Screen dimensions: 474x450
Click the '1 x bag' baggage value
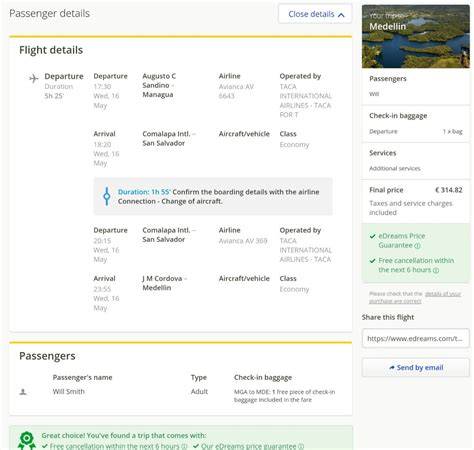[x=453, y=131]
